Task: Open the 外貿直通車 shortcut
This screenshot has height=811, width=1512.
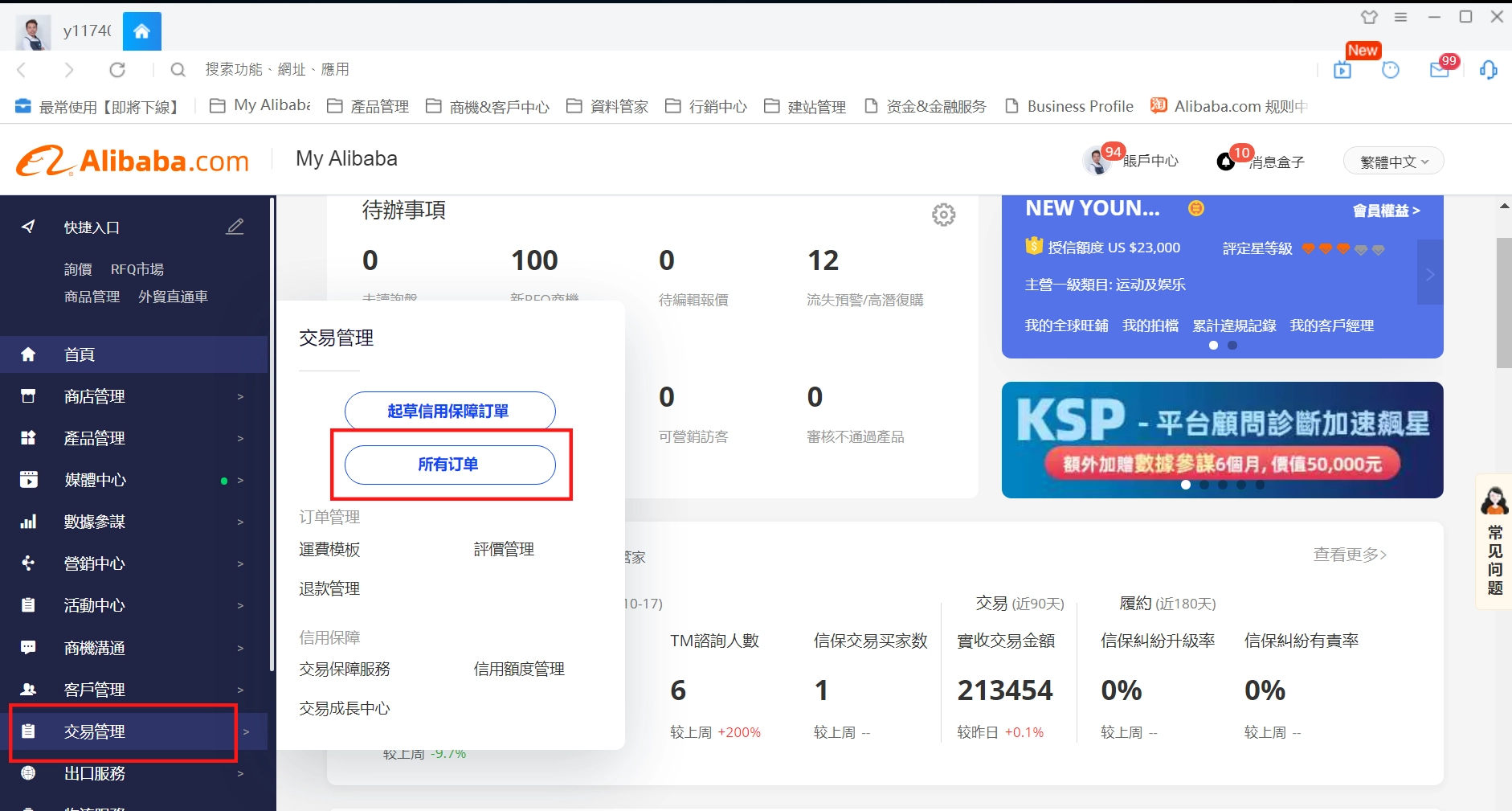Action: 173,297
